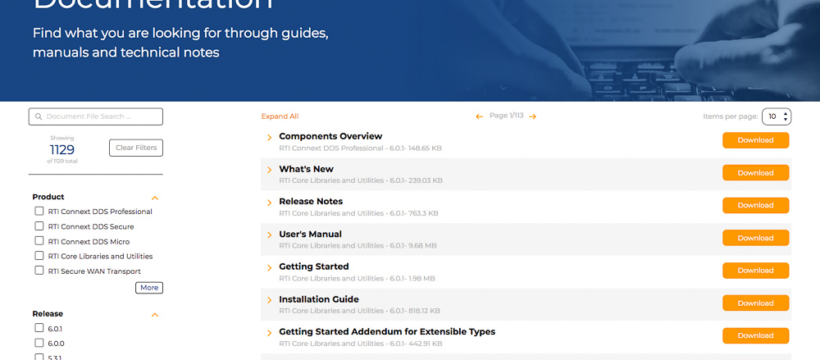Click the Release section heading
Viewport: 820px width, 360px height.
pyautogui.click(x=48, y=314)
